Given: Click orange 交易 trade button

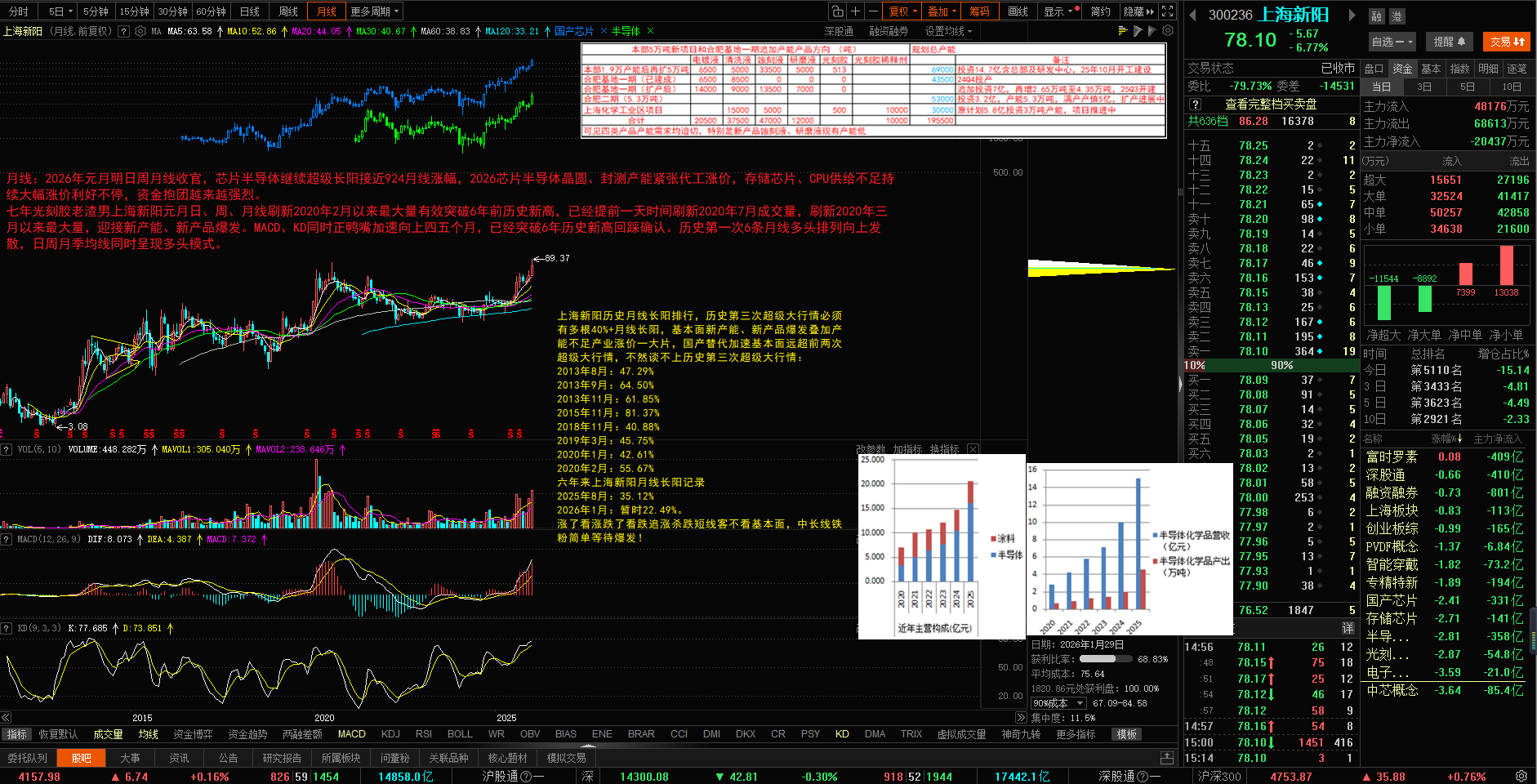Looking at the screenshot, I should [1507, 42].
